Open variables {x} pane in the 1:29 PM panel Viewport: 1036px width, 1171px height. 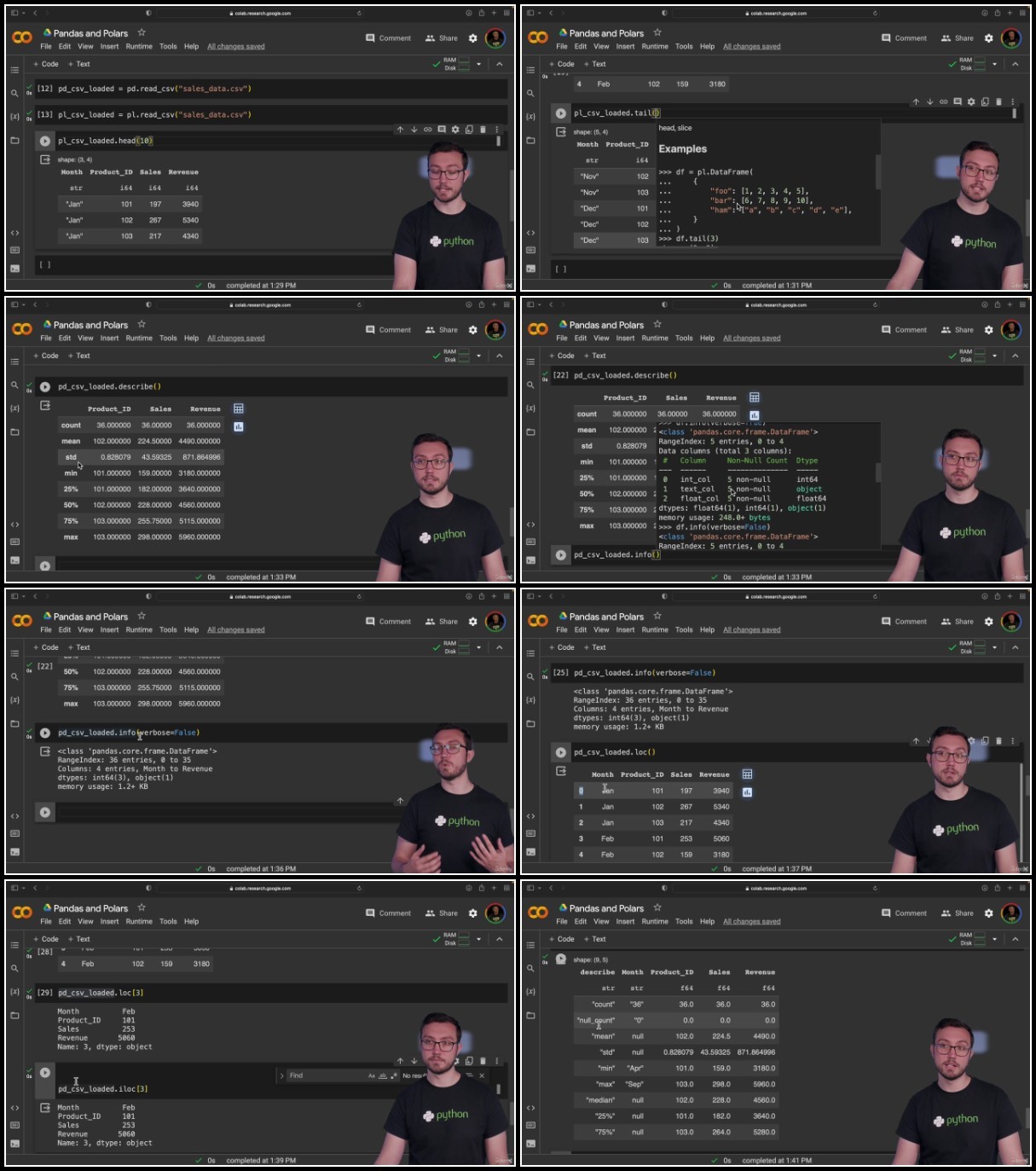pyautogui.click(x=14, y=116)
